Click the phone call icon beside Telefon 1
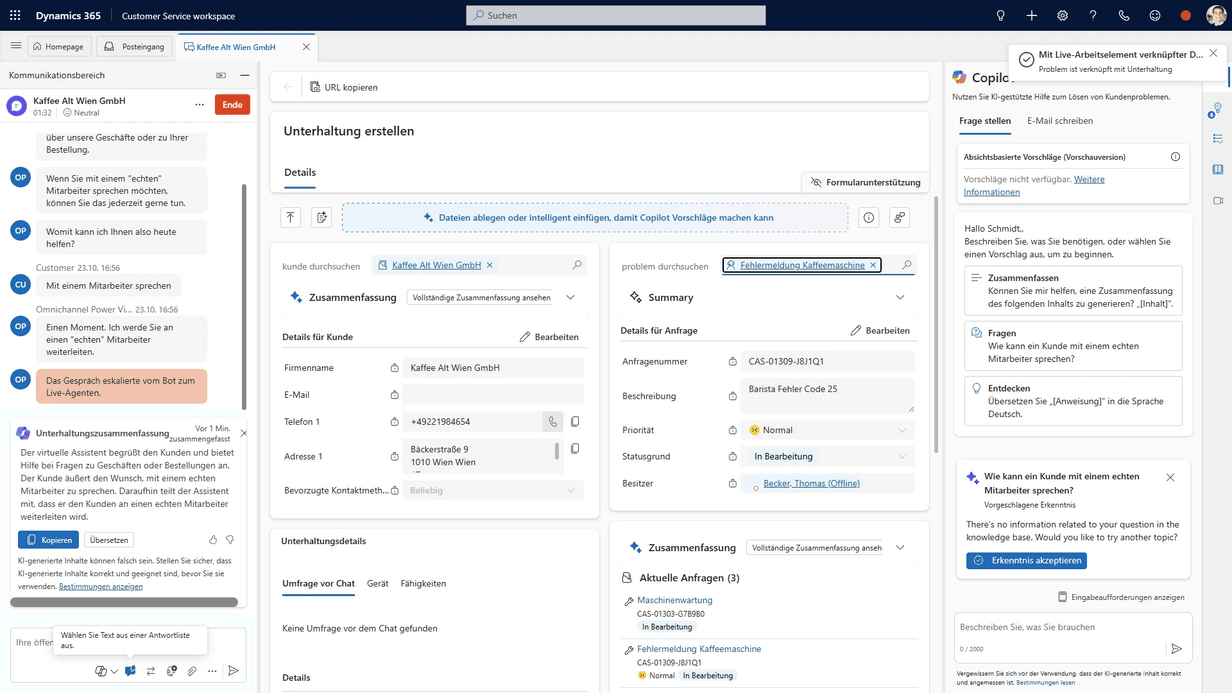1232x693 pixels. 553,422
